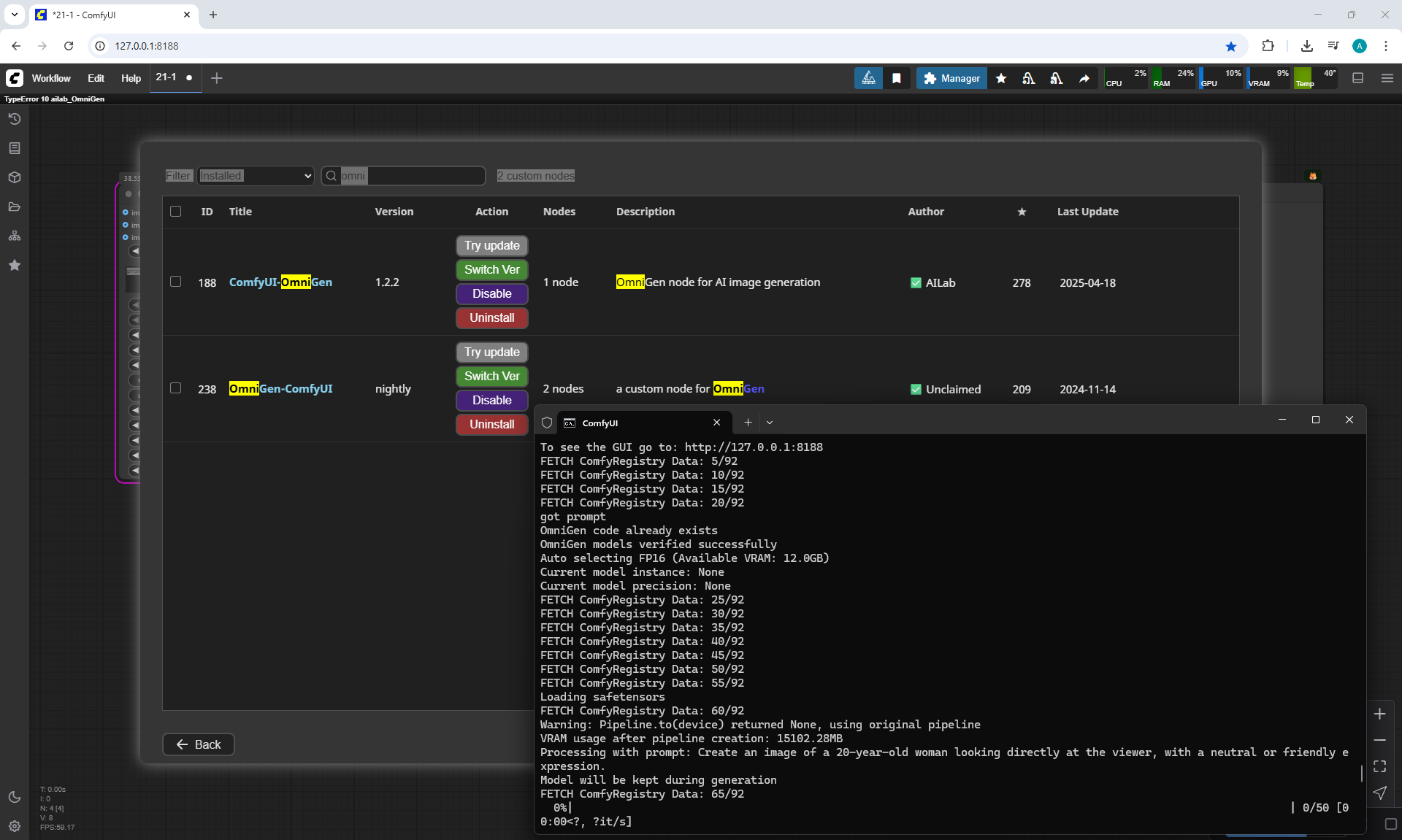This screenshot has height=840, width=1402.
Task: Click the bookmark icon in top toolbar
Action: 897,78
